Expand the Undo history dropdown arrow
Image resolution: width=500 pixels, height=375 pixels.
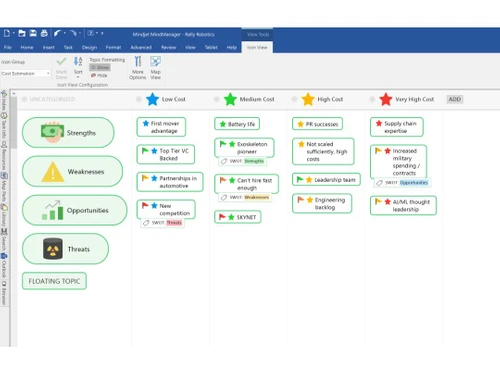[65, 33]
